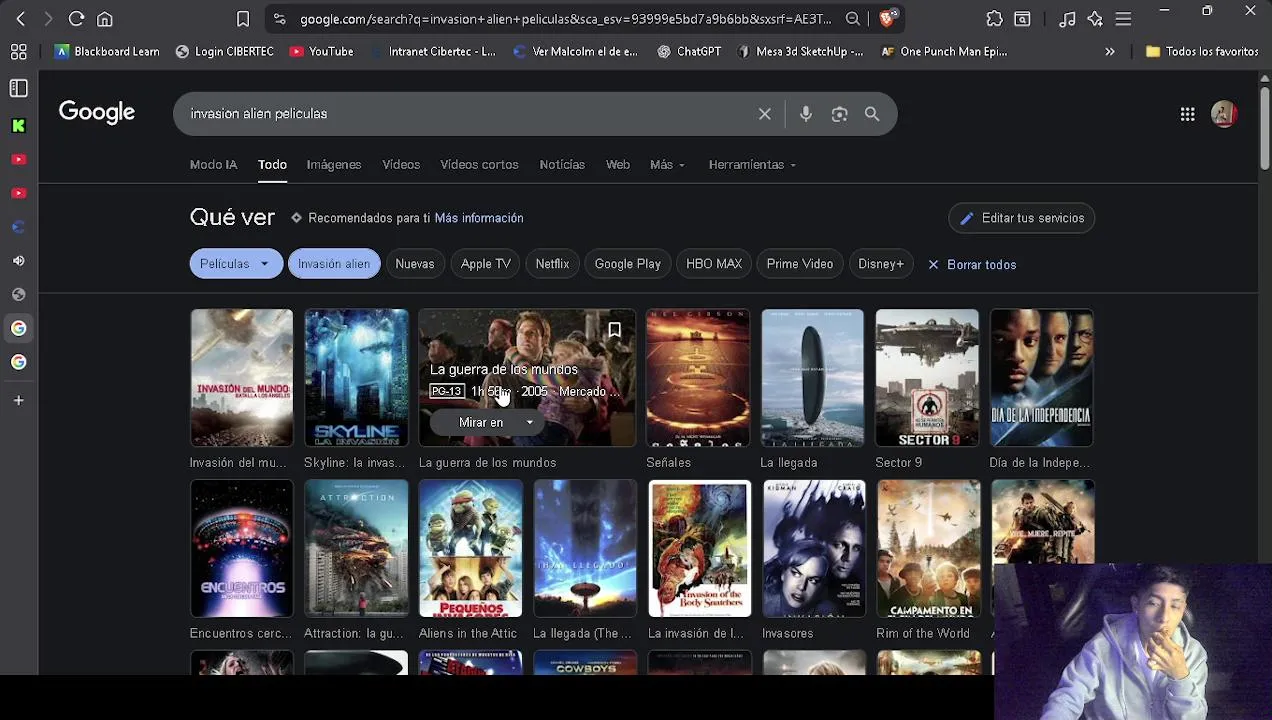Image resolution: width=1272 pixels, height=720 pixels.
Task: Switch to the Imágenes tab
Action: pos(334,165)
